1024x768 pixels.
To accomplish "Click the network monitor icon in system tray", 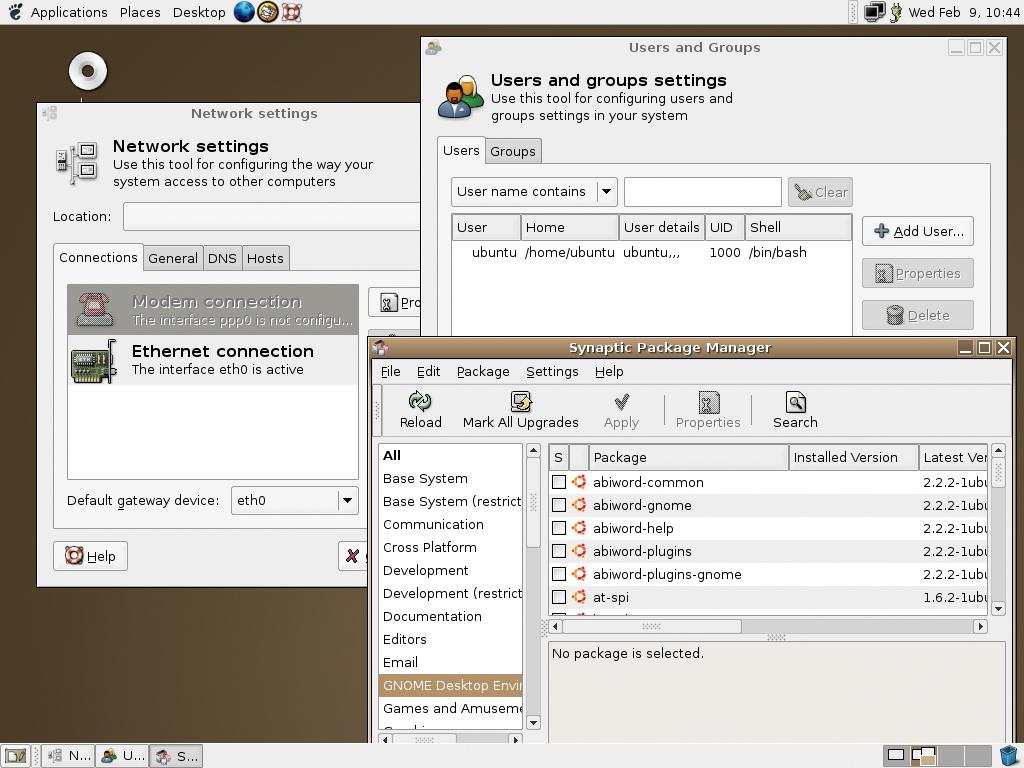I will 874,12.
